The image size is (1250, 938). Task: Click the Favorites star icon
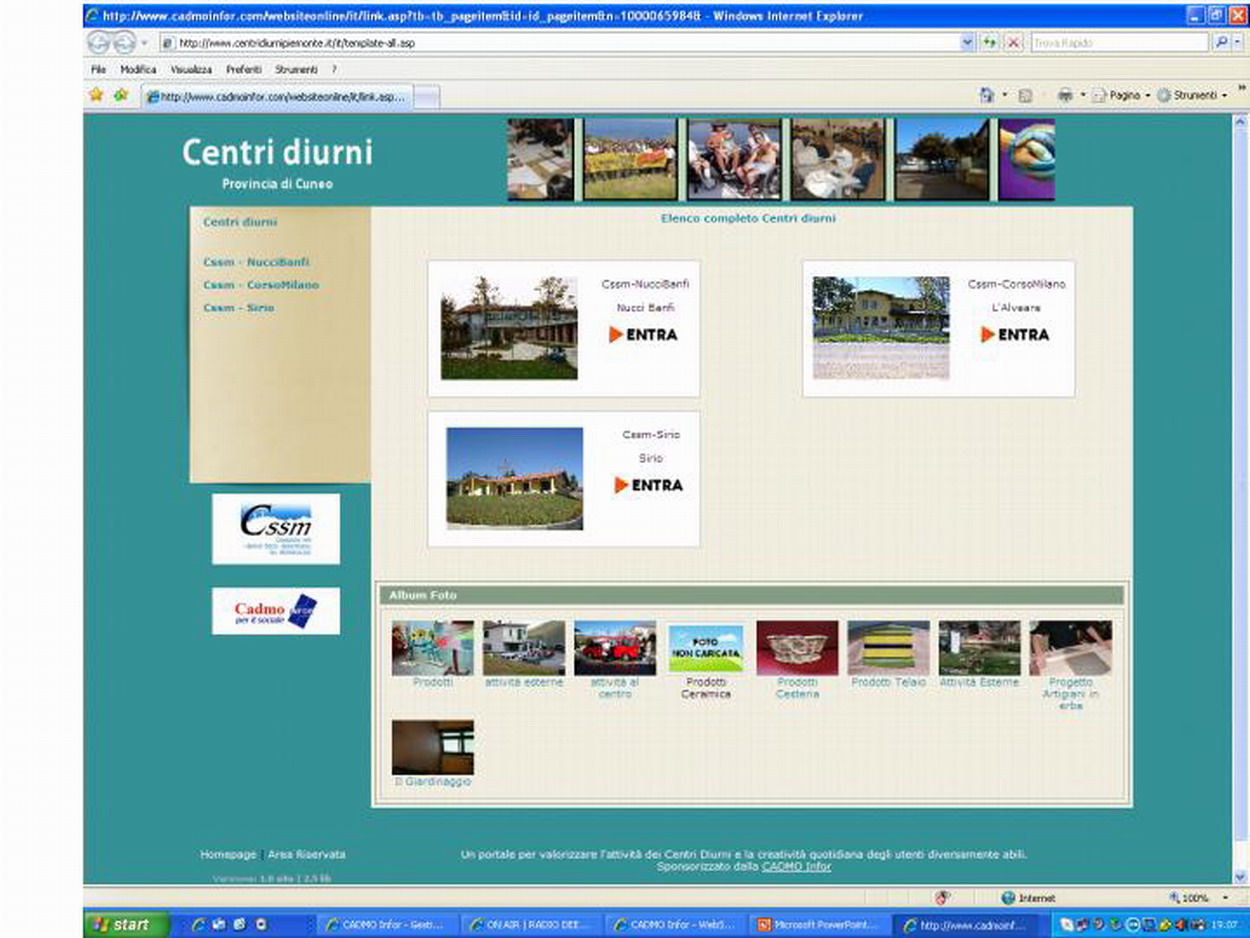96,95
